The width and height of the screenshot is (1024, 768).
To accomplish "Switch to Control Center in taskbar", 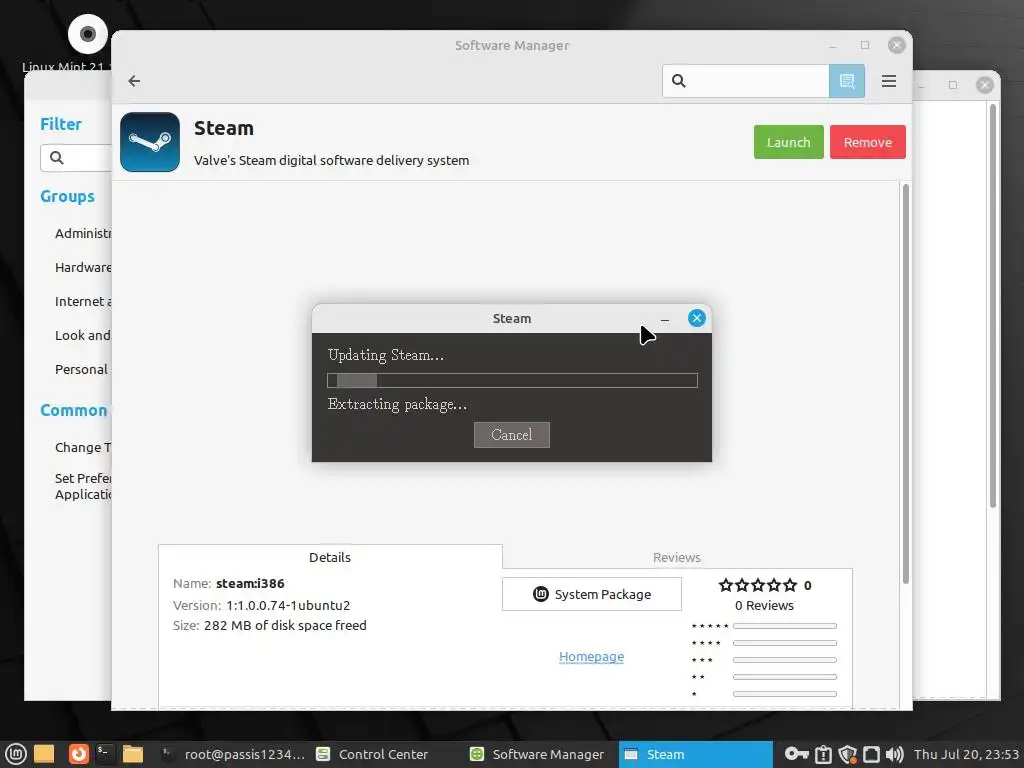I will pos(372,754).
